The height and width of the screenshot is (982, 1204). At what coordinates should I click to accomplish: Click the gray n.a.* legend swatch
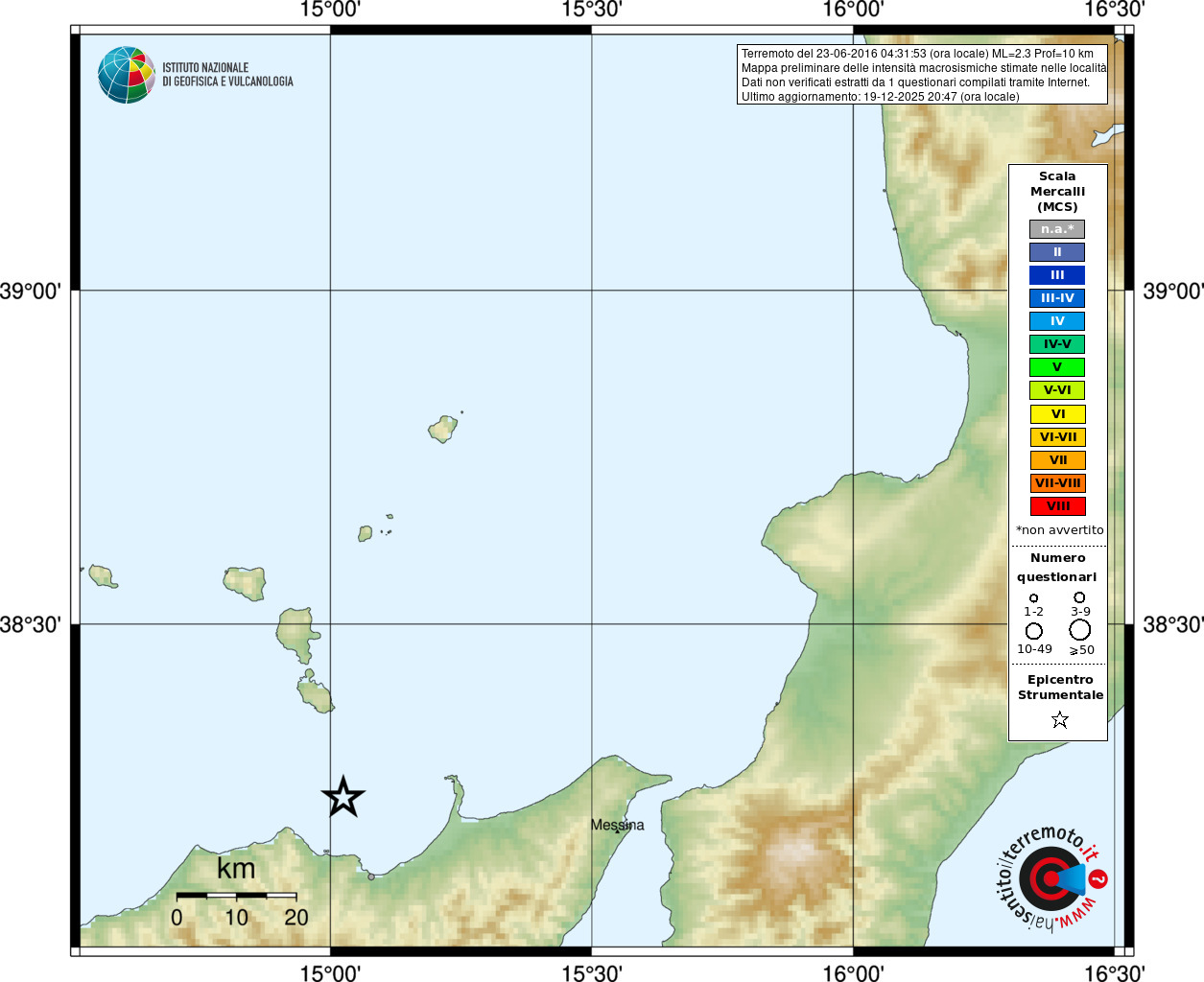[1057, 229]
